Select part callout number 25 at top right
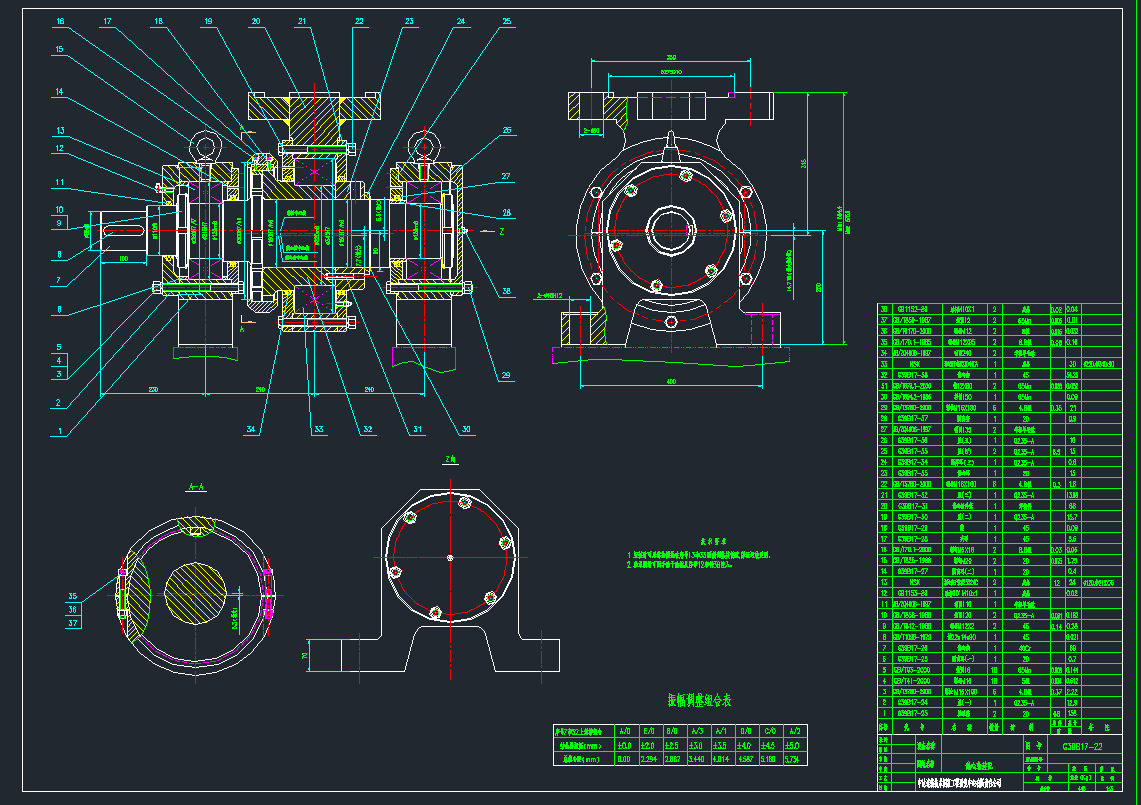 [507, 20]
